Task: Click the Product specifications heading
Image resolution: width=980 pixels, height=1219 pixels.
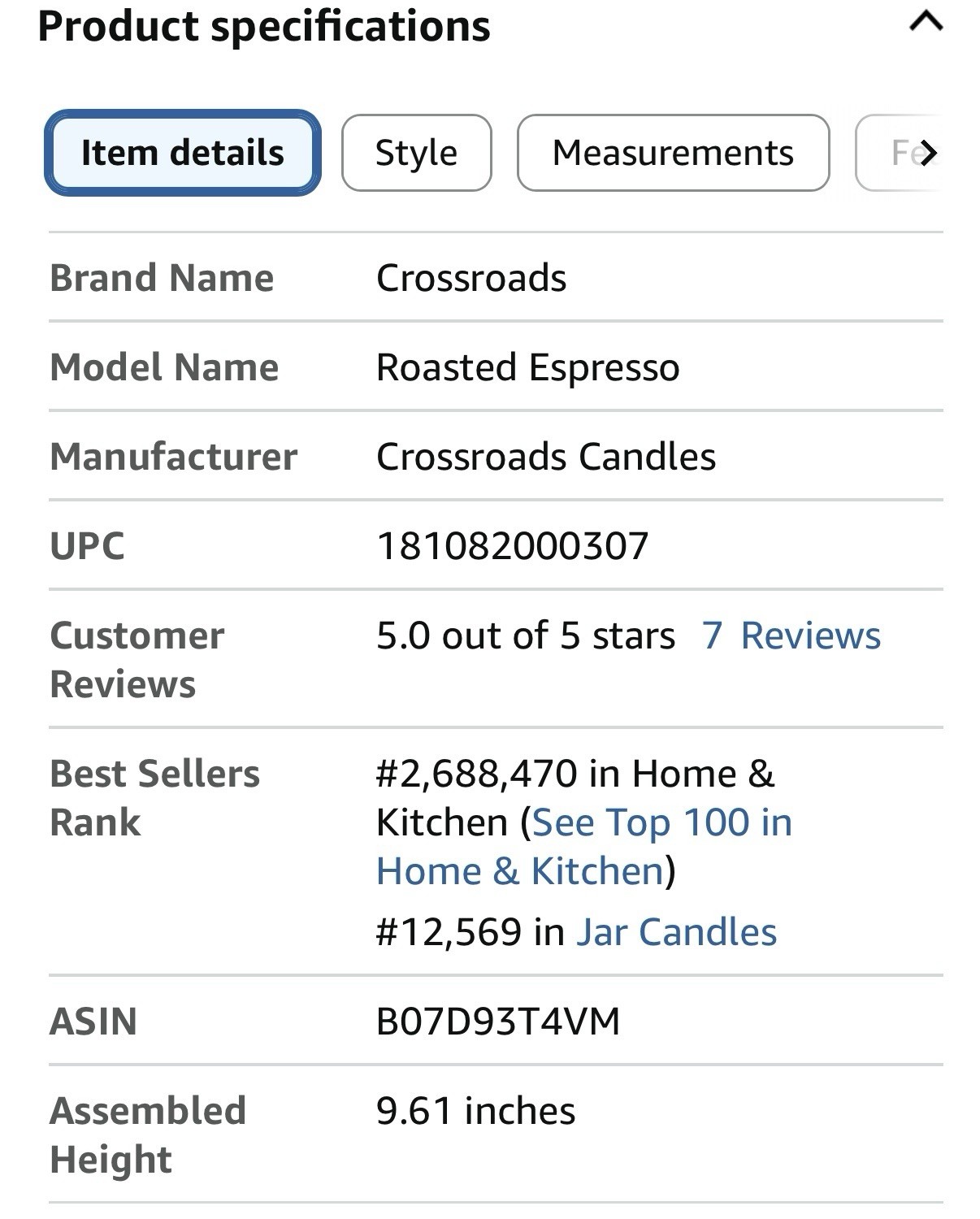Action: 264,26
